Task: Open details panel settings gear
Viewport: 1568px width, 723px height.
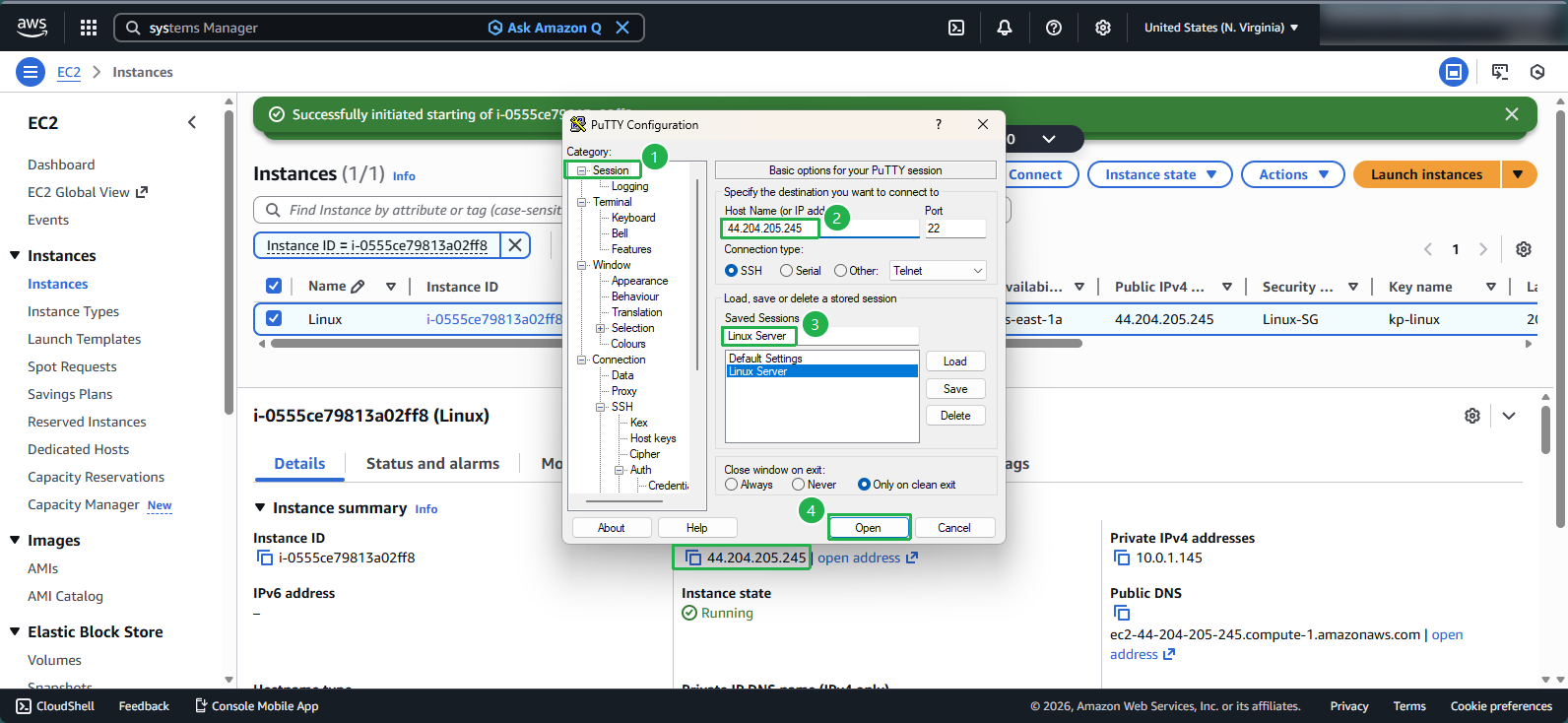Action: (1472, 416)
